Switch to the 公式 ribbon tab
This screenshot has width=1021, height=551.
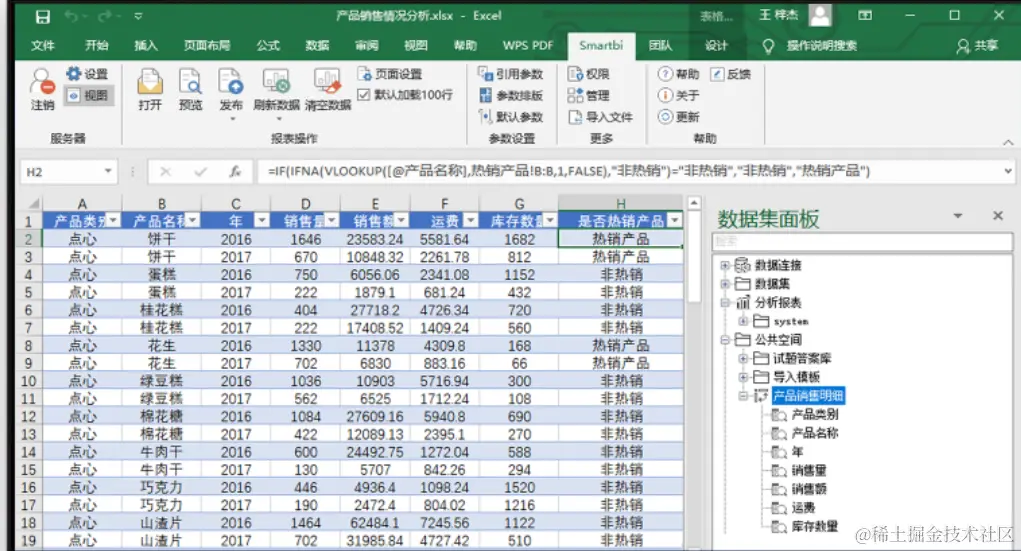268,46
